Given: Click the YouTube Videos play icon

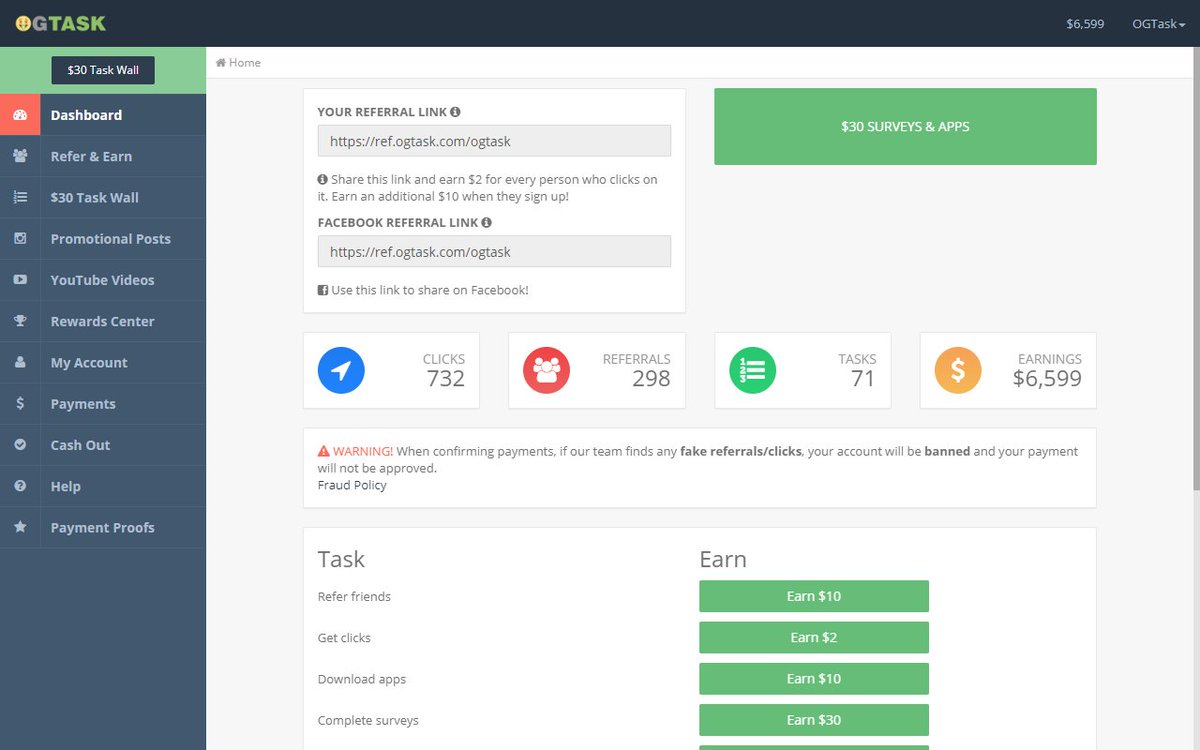Looking at the screenshot, I should (x=20, y=280).
